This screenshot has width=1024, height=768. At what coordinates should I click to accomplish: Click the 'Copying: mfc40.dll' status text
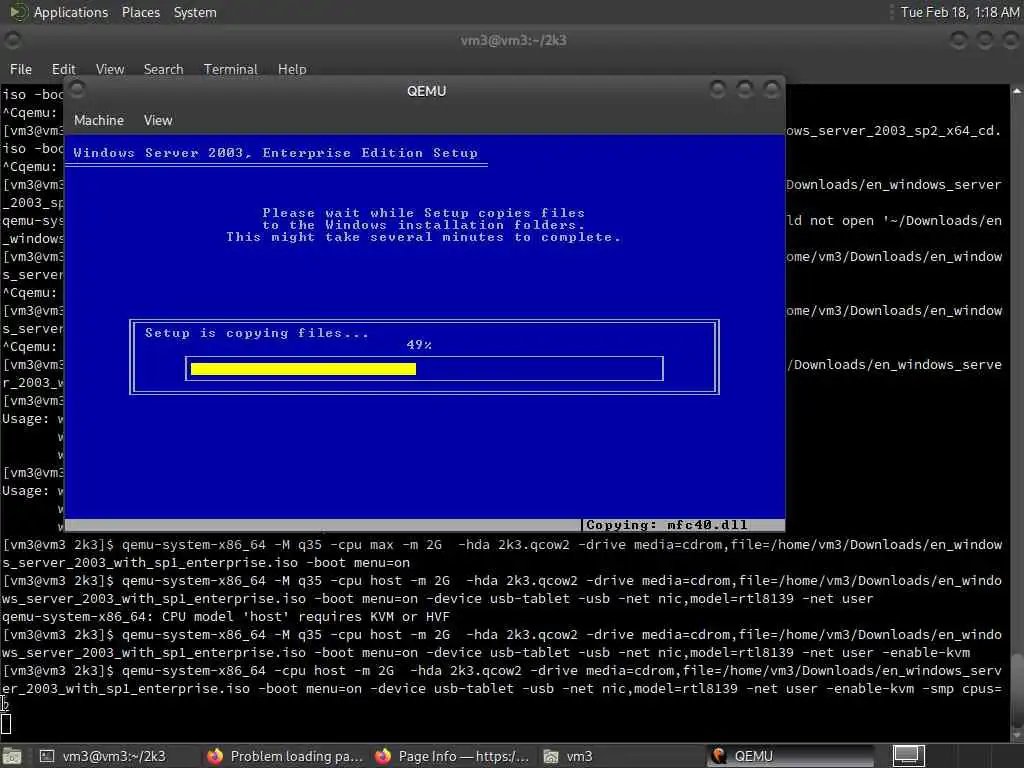(666, 525)
